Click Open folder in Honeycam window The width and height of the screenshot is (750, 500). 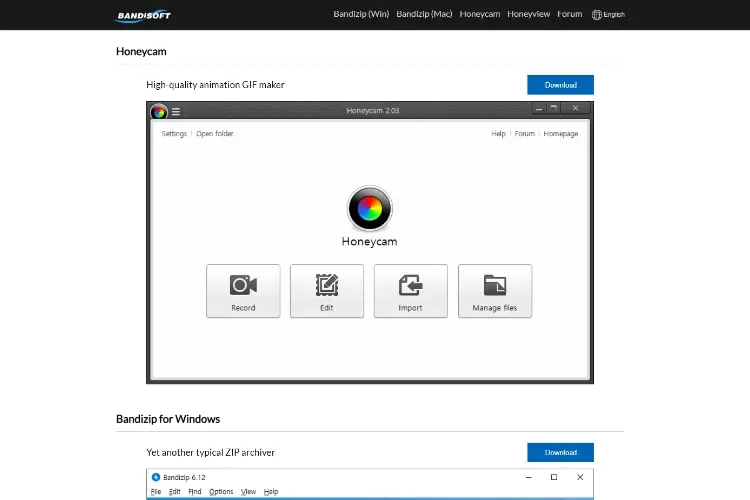pos(215,133)
